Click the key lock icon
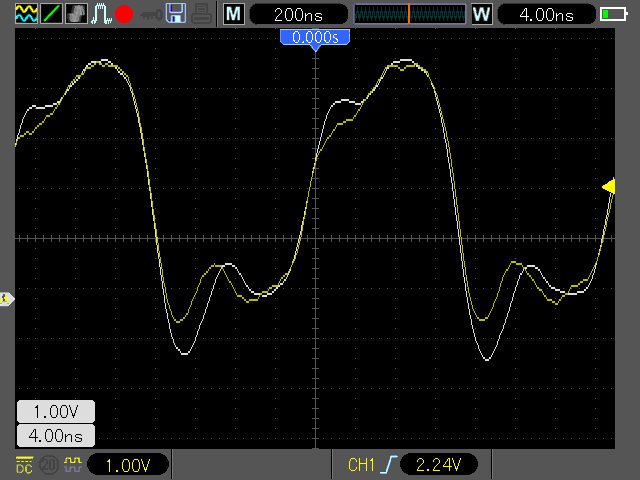This screenshot has width=640, height=480. (151, 16)
